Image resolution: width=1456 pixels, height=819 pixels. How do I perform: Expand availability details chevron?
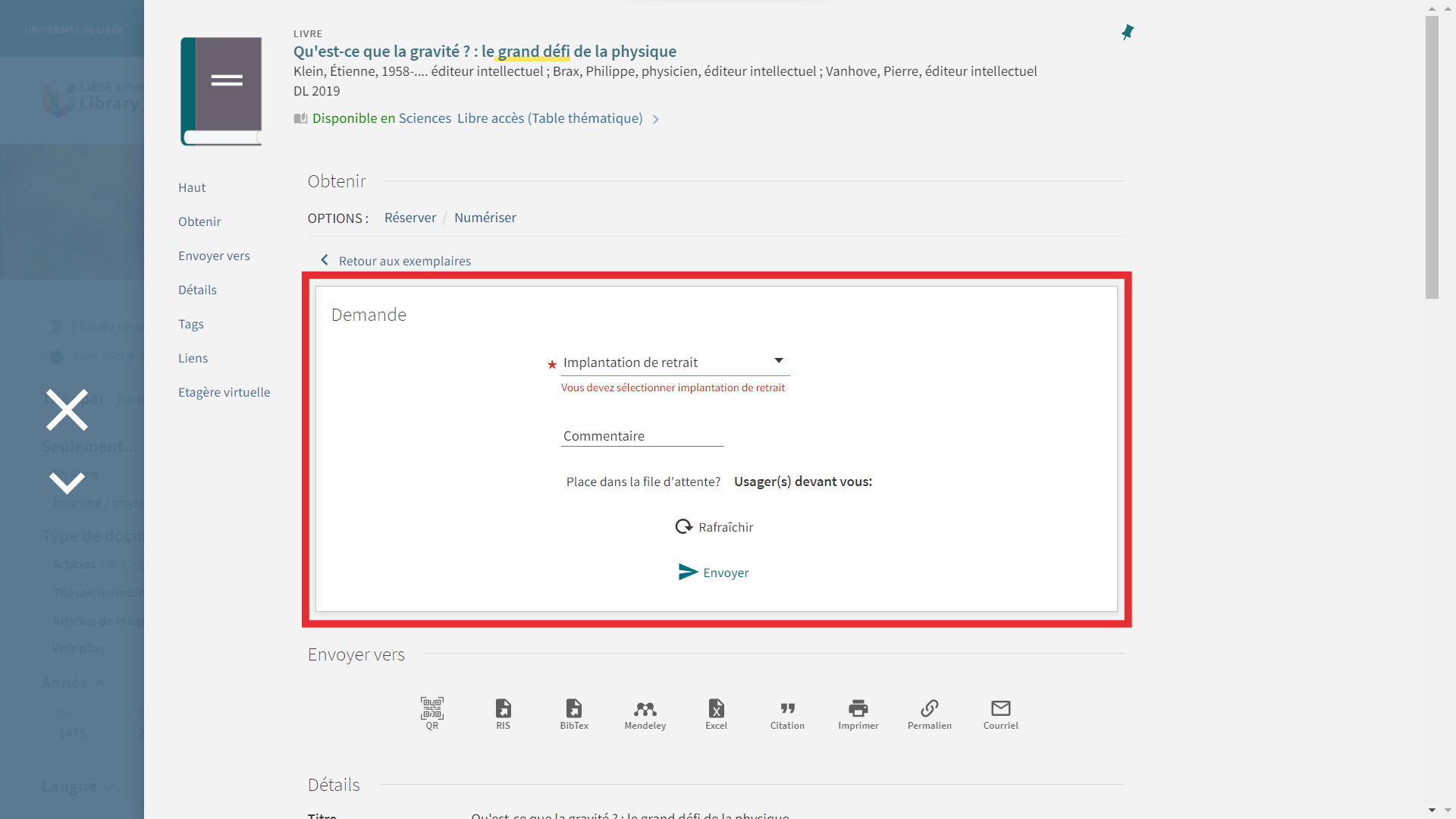click(x=656, y=119)
